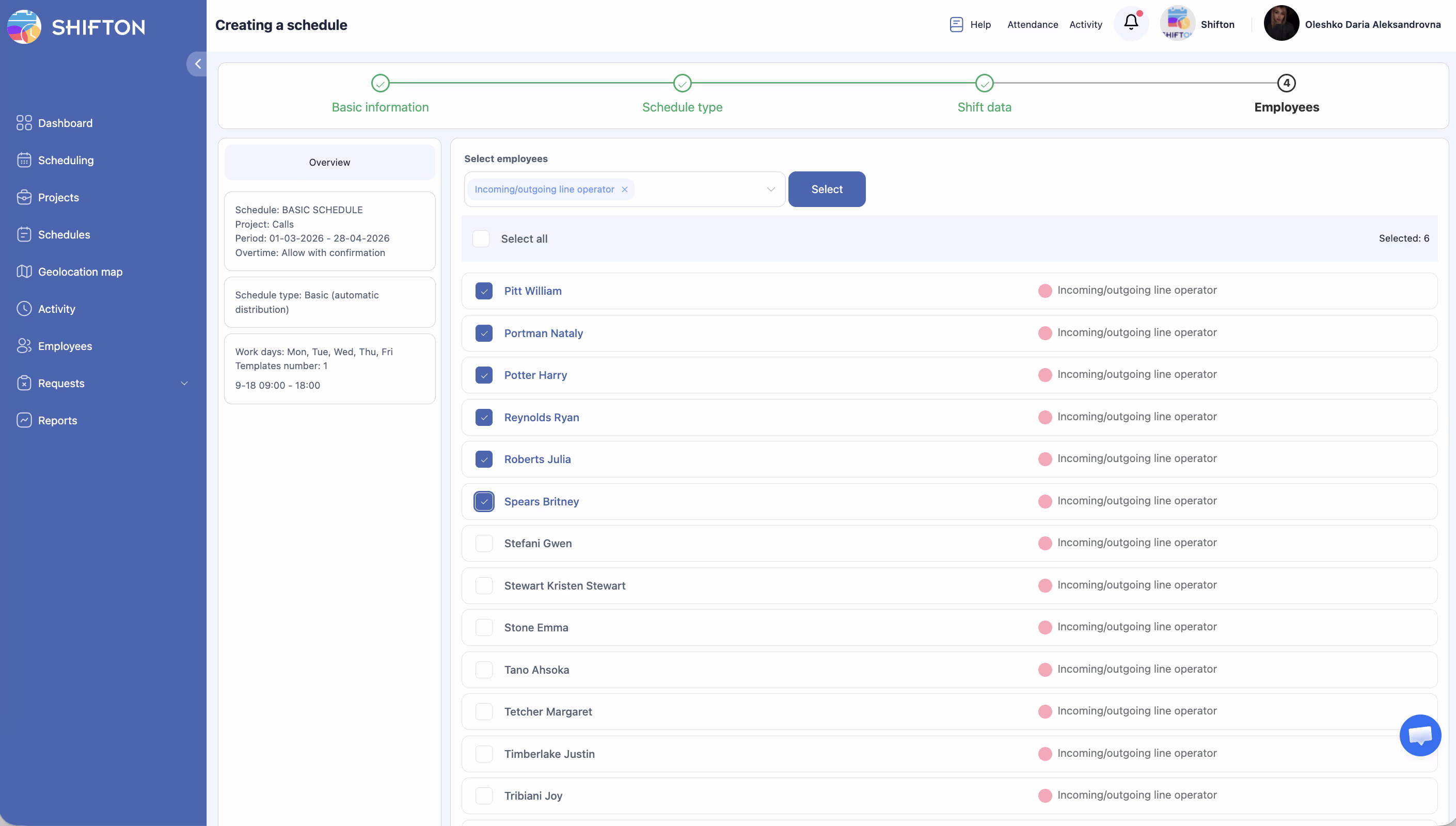
Task: Open Attendance in the top bar
Action: 1032,24
